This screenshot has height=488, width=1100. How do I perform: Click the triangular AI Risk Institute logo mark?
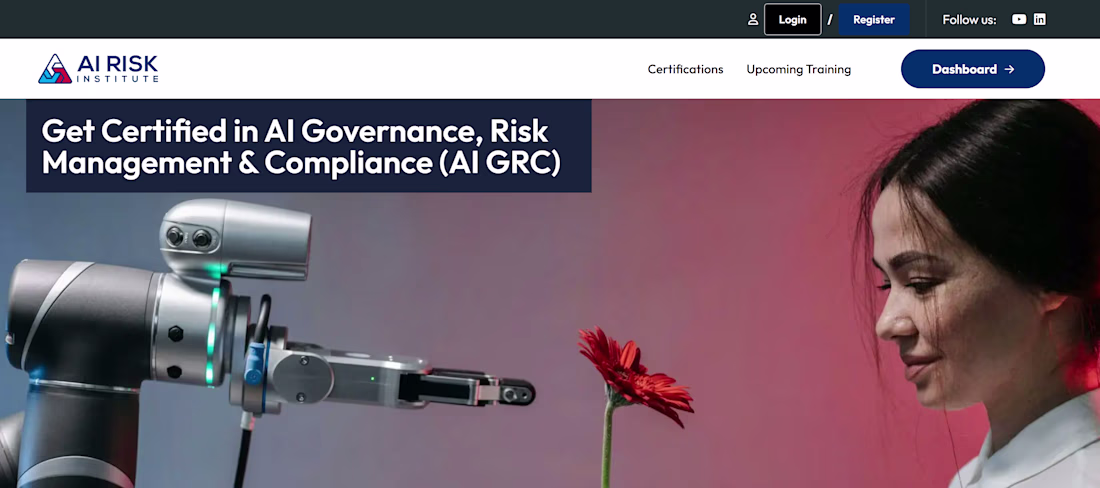(x=55, y=69)
